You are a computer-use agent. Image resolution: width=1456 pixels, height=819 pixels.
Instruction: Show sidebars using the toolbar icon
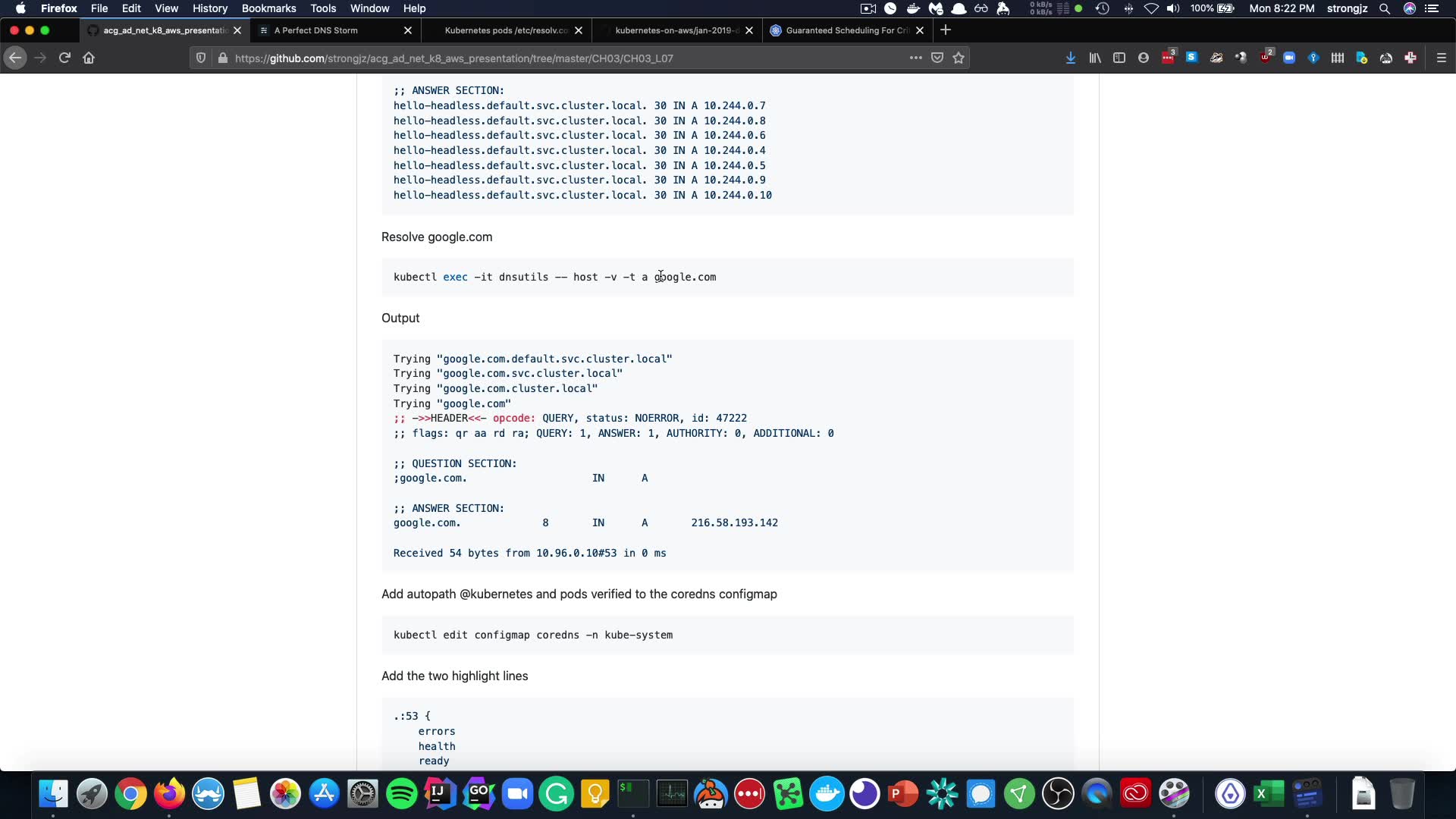(1119, 58)
